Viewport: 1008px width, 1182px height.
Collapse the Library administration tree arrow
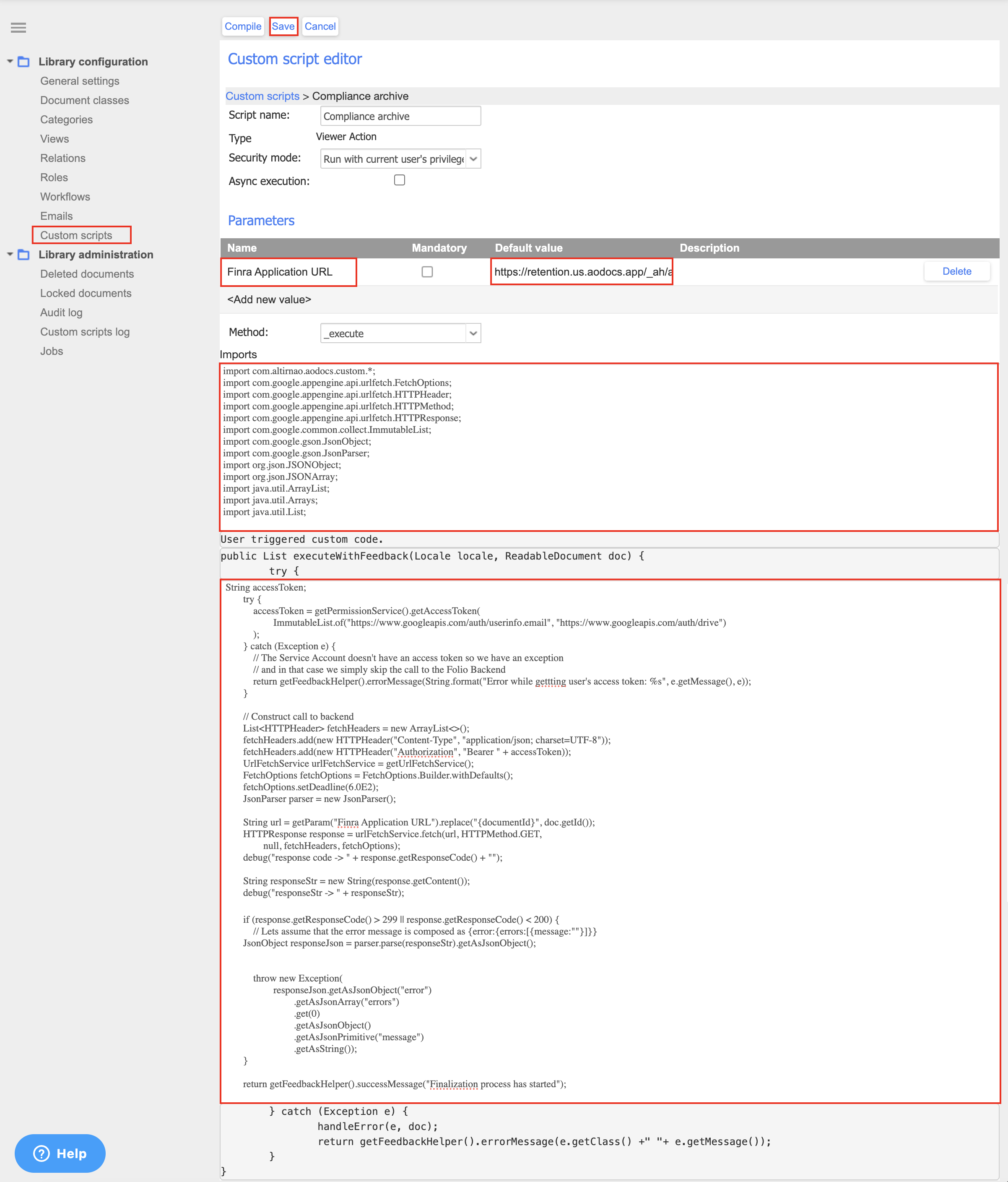tap(10, 254)
